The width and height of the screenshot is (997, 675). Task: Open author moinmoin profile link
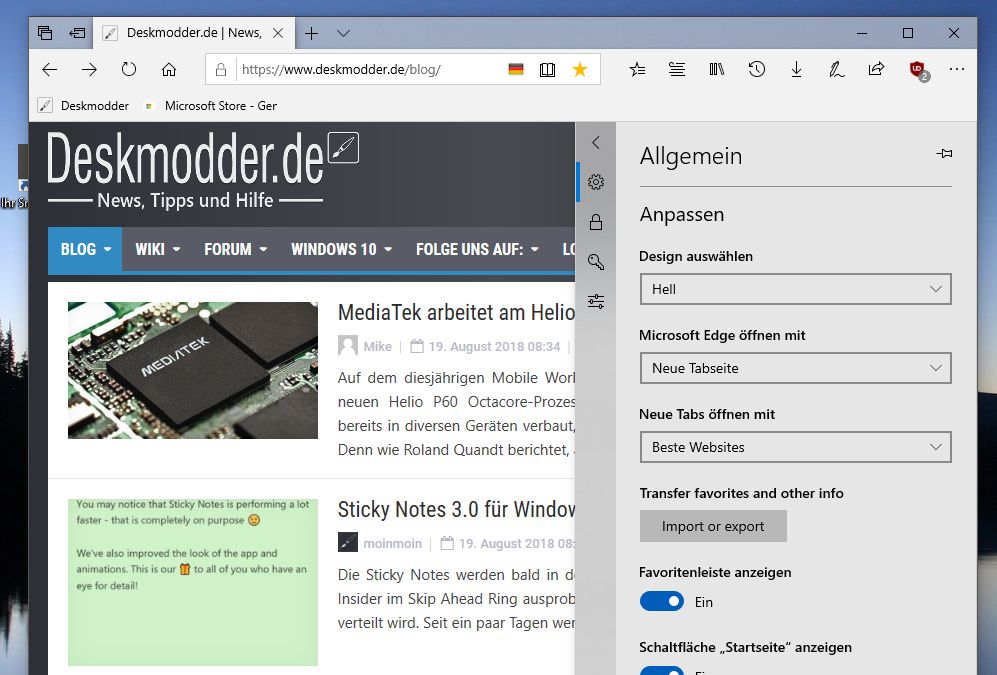click(x=392, y=543)
